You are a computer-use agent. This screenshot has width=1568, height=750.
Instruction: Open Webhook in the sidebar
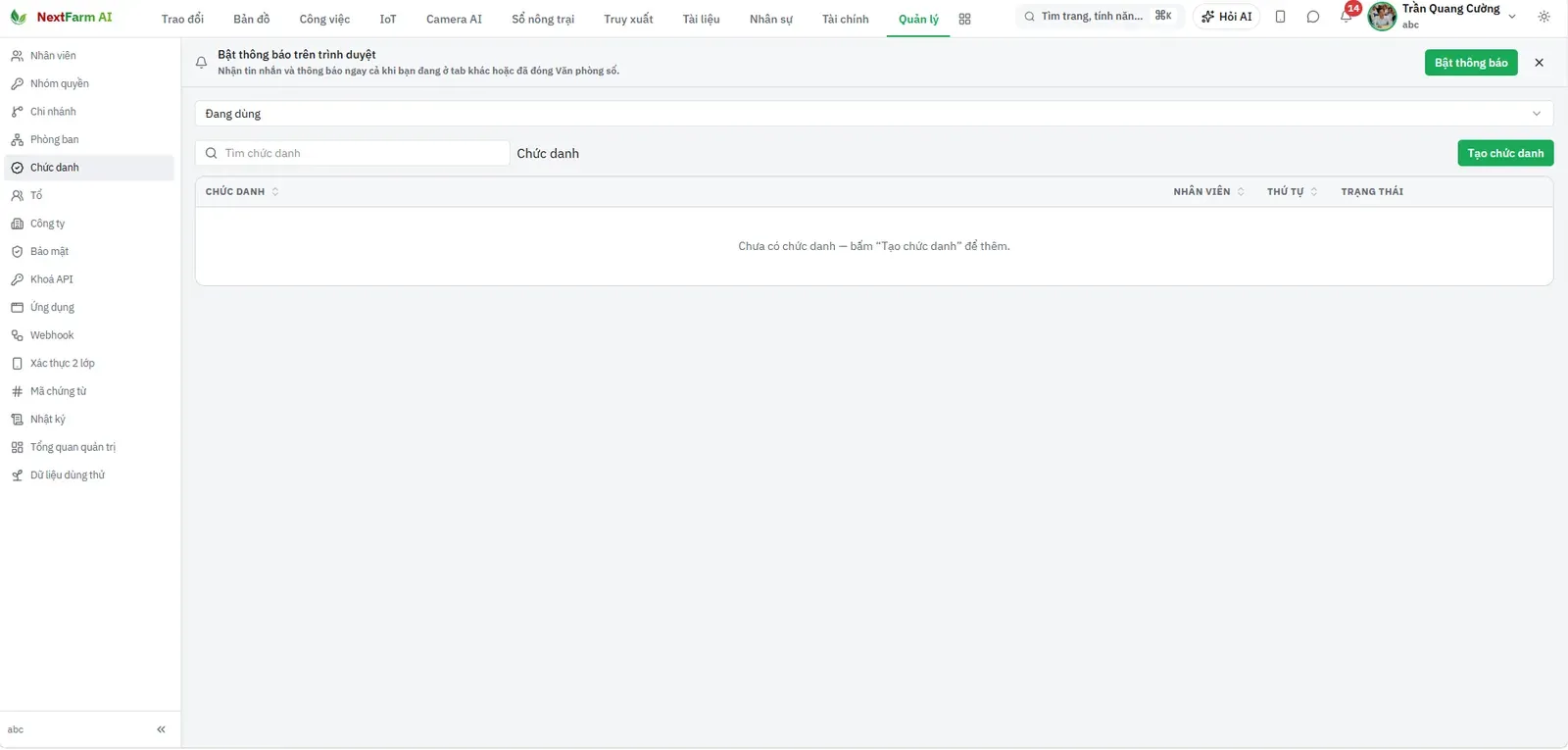pos(89,335)
